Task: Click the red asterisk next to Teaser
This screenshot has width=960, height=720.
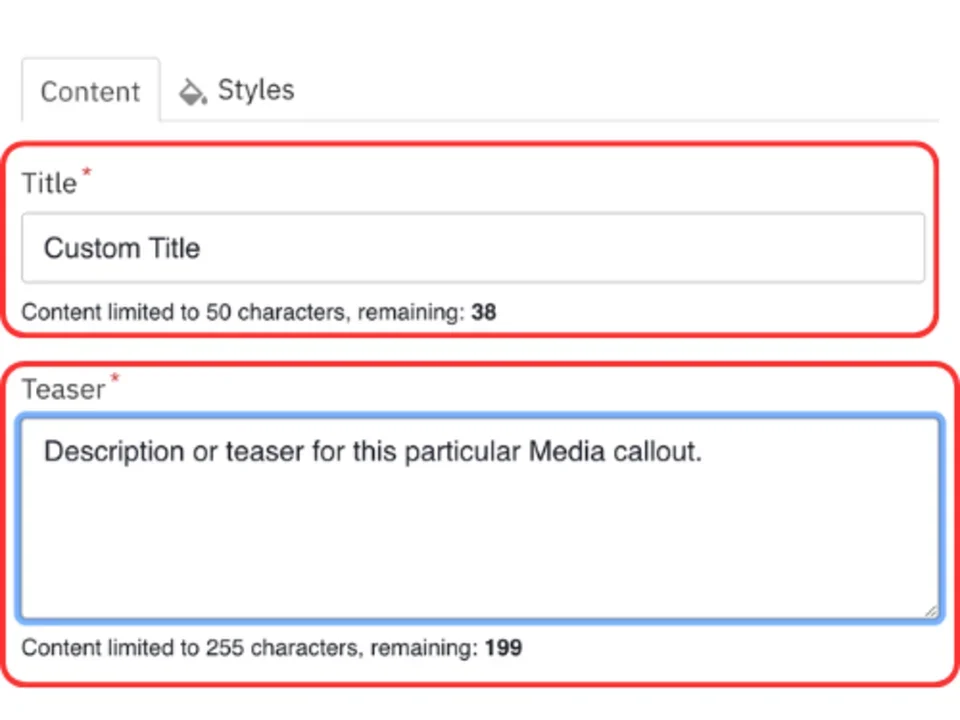Action: click(x=114, y=378)
